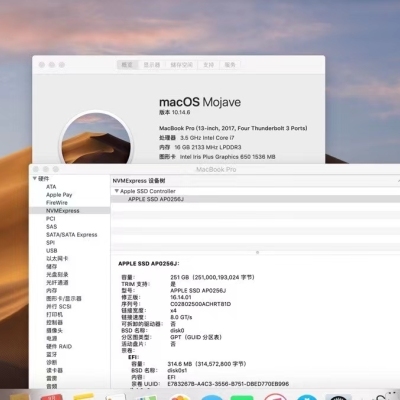Select ATA in the hardware sidebar

(51, 187)
